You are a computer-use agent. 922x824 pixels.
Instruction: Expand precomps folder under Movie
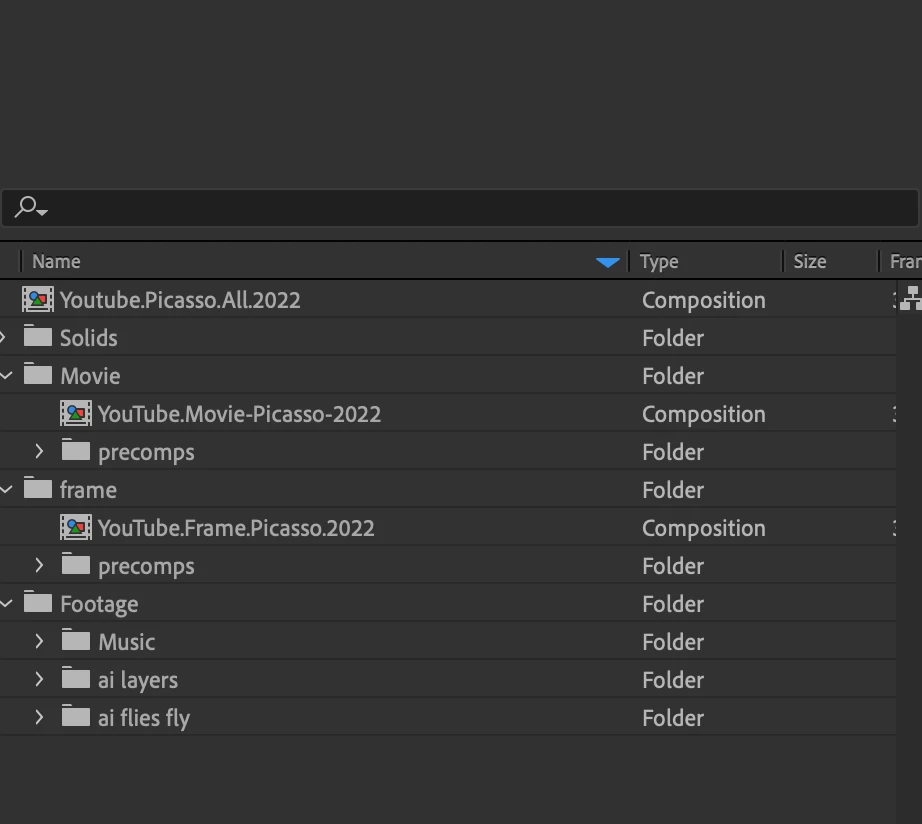[39, 451]
